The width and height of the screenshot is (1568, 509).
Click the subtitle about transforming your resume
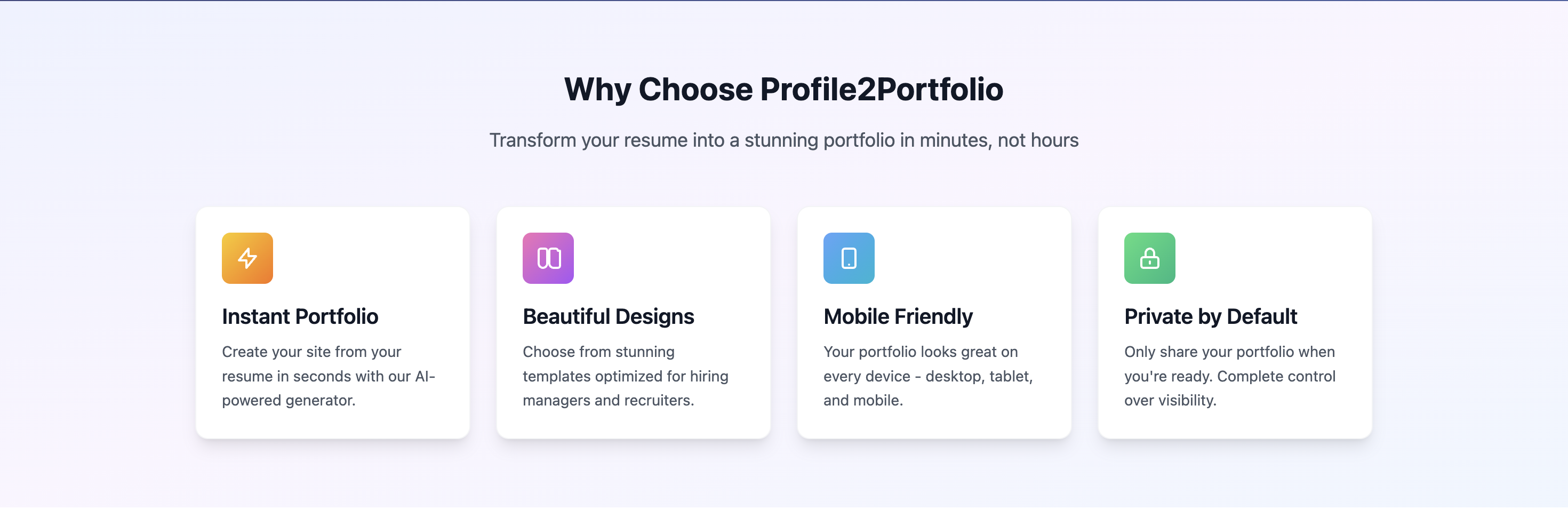784,140
